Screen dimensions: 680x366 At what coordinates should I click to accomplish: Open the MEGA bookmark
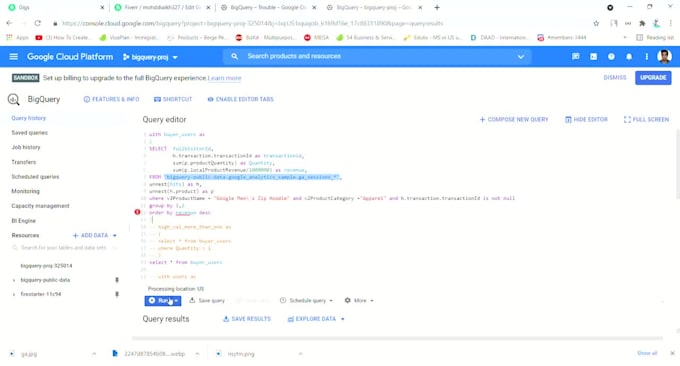[317, 38]
